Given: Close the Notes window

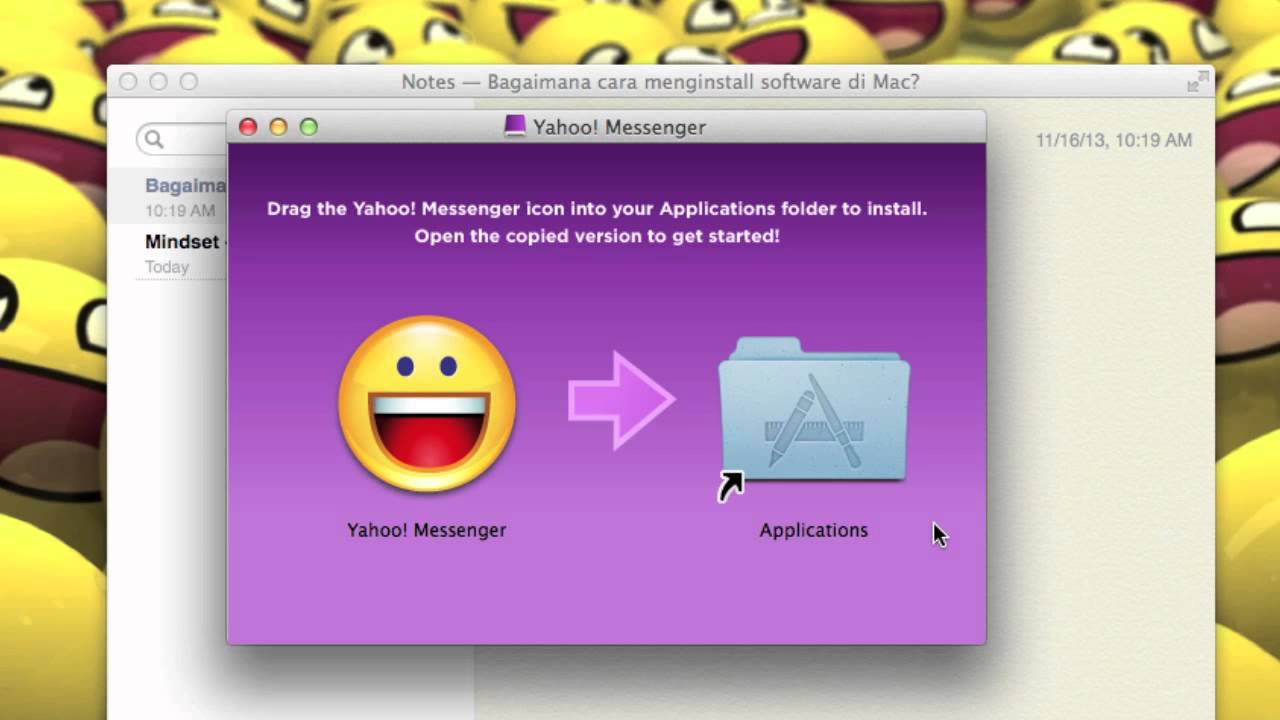Looking at the screenshot, I should point(128,82).
